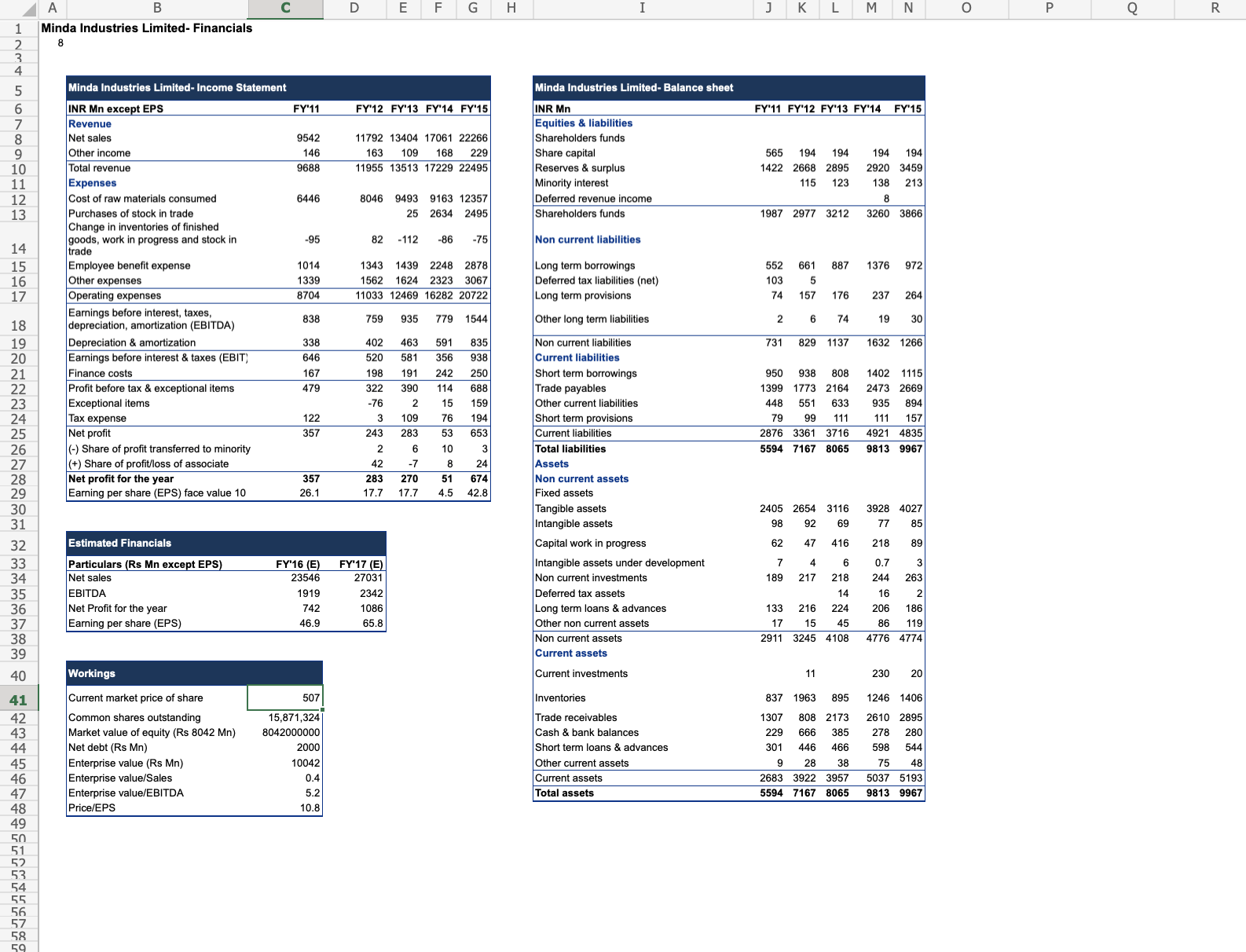
Task: Click the bold 'Total liabilities' label
Action: tap(570, 449)
